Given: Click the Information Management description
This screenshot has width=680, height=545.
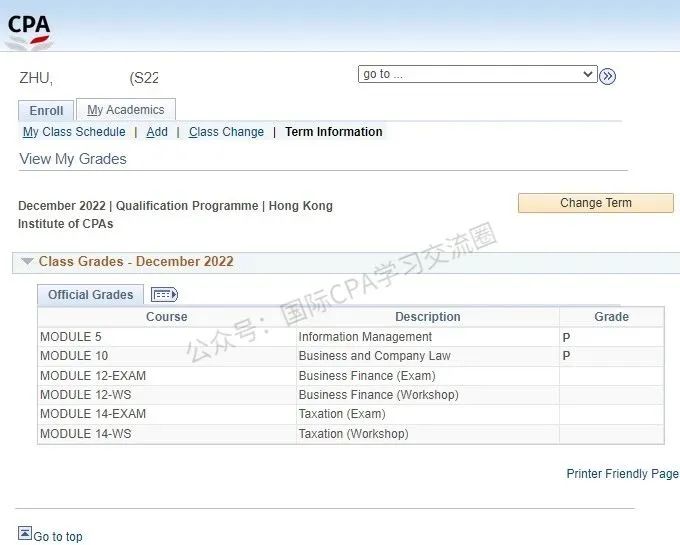Looking at the screenshot, I should pyautogui.click(x=365, y=337).
